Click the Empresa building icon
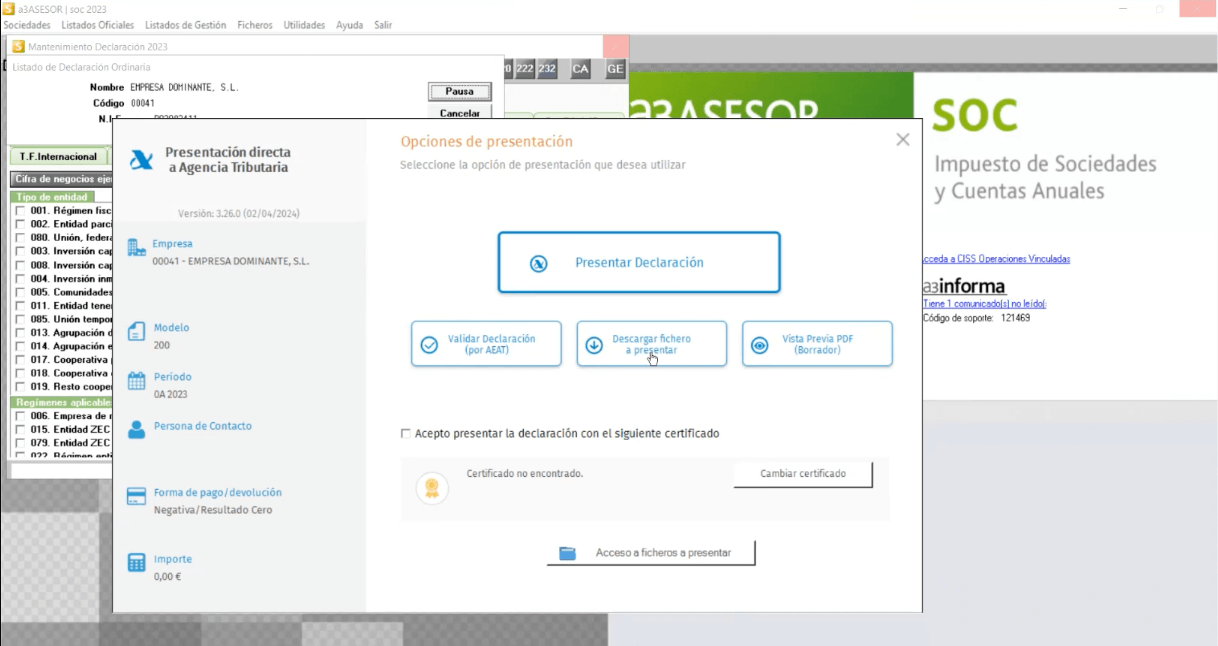The image size is (1218, 646). [136, 247]
